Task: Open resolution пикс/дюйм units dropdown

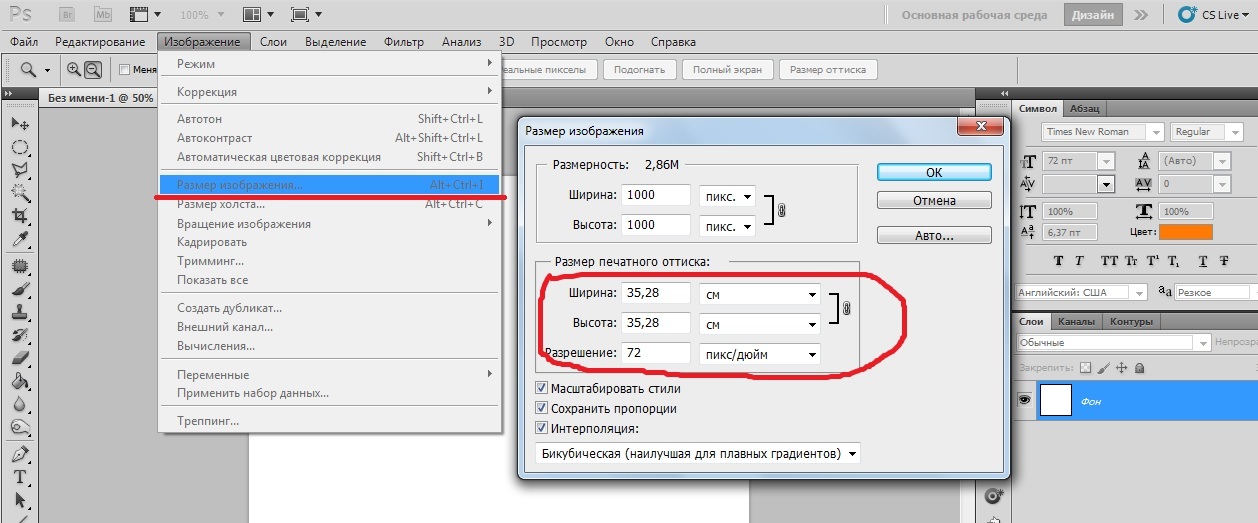Action: [x=759, y=353]
